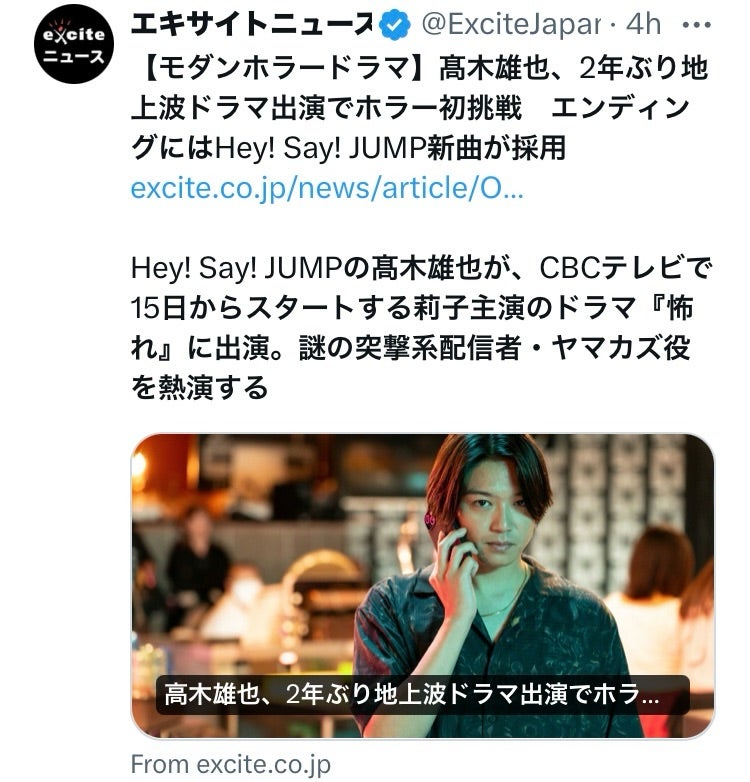The height and width of the screenshot is (782, 750).
Task: Open the 4h timestamp of the post
Action: tap(643, 24)
